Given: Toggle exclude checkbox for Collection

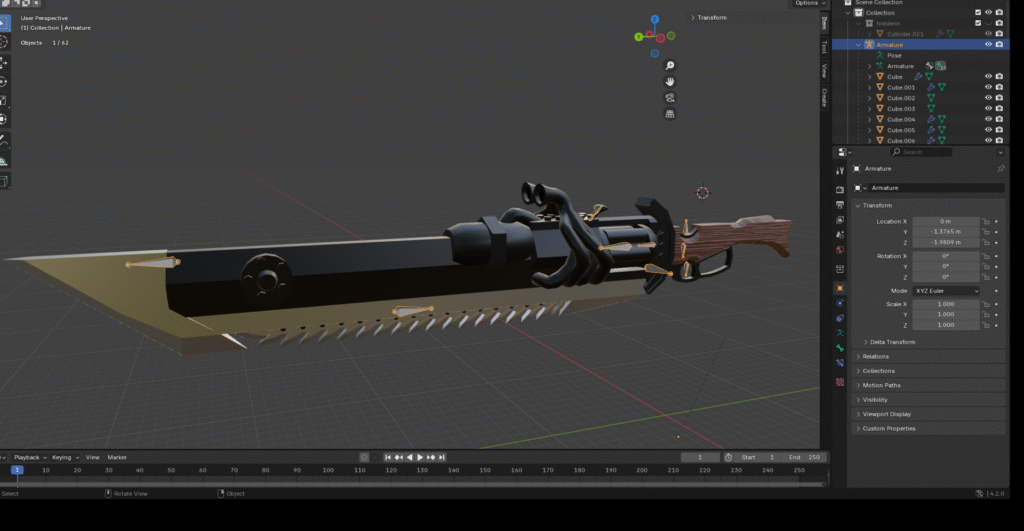Looking at the screenshot, I should [x=978, y=12].
